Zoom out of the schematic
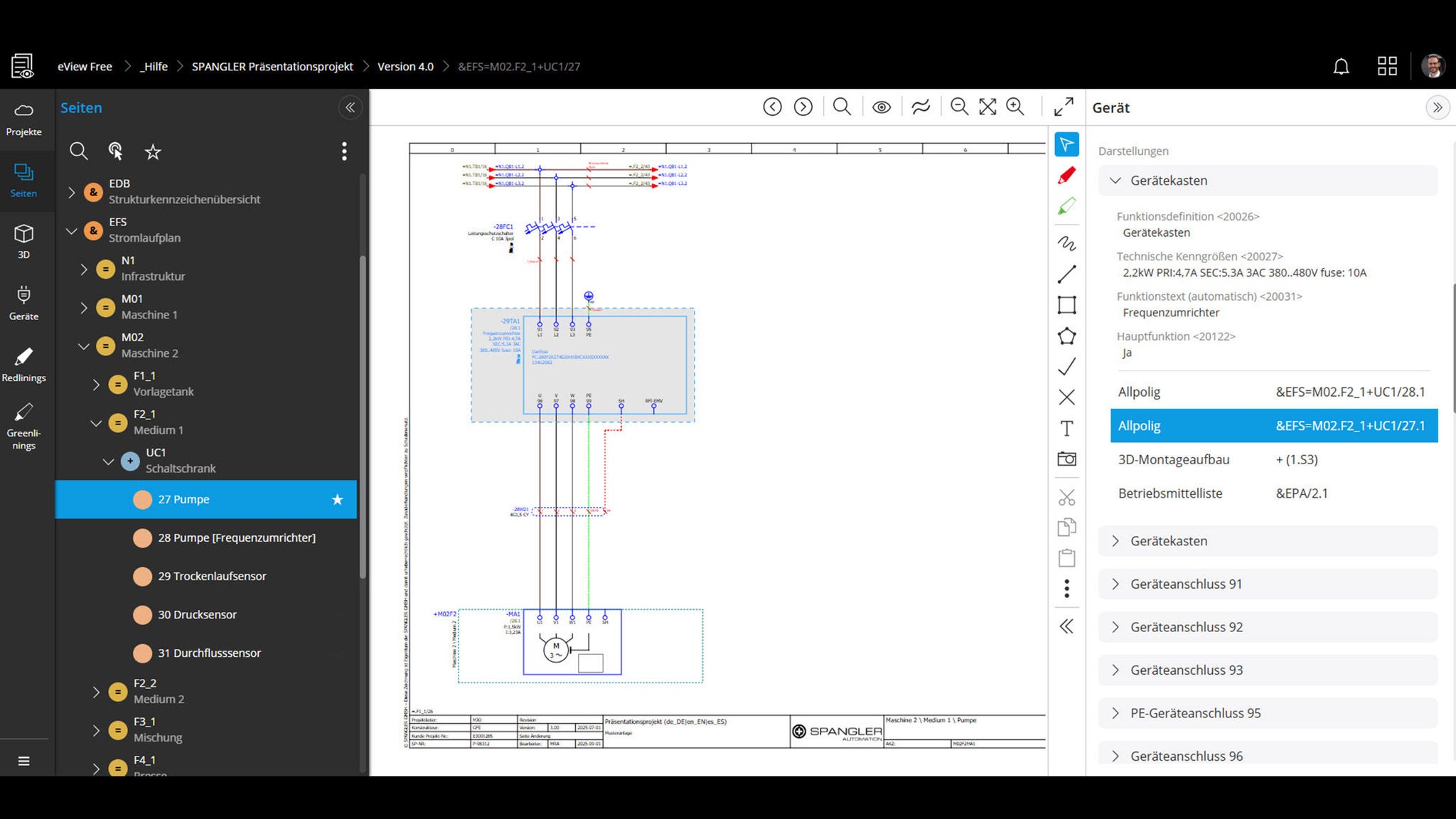1456x819 pixels. click(x=959, y=107)
